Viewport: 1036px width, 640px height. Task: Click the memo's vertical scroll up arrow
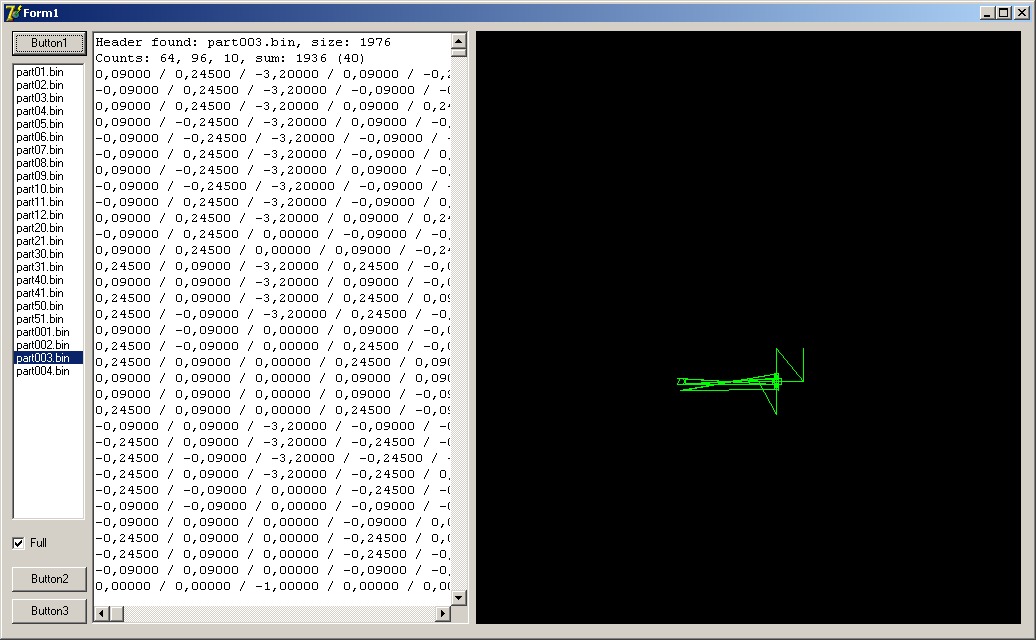tap(459, 41)
